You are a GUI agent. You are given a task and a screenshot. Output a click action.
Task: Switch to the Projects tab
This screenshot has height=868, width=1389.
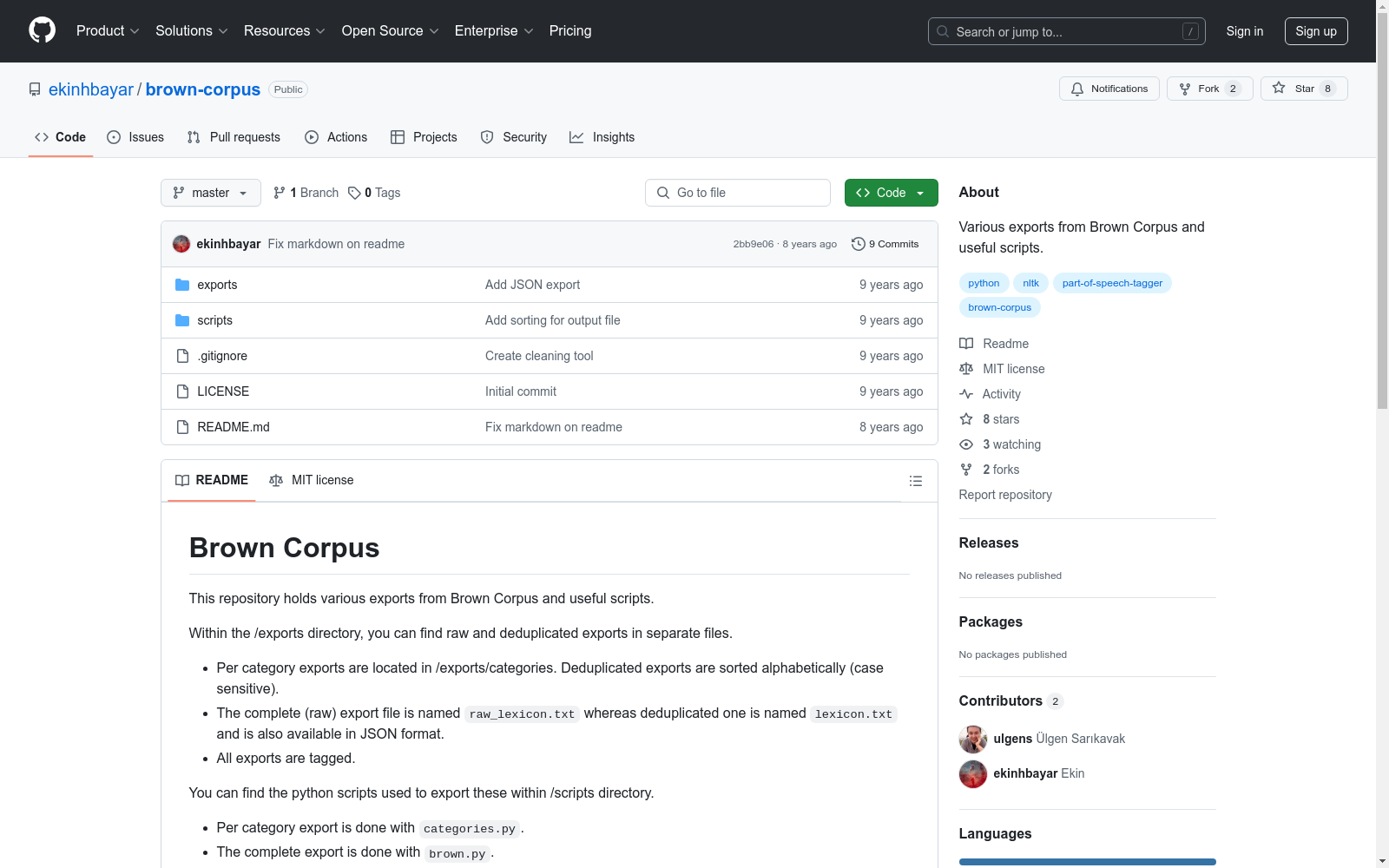point(424,137)
